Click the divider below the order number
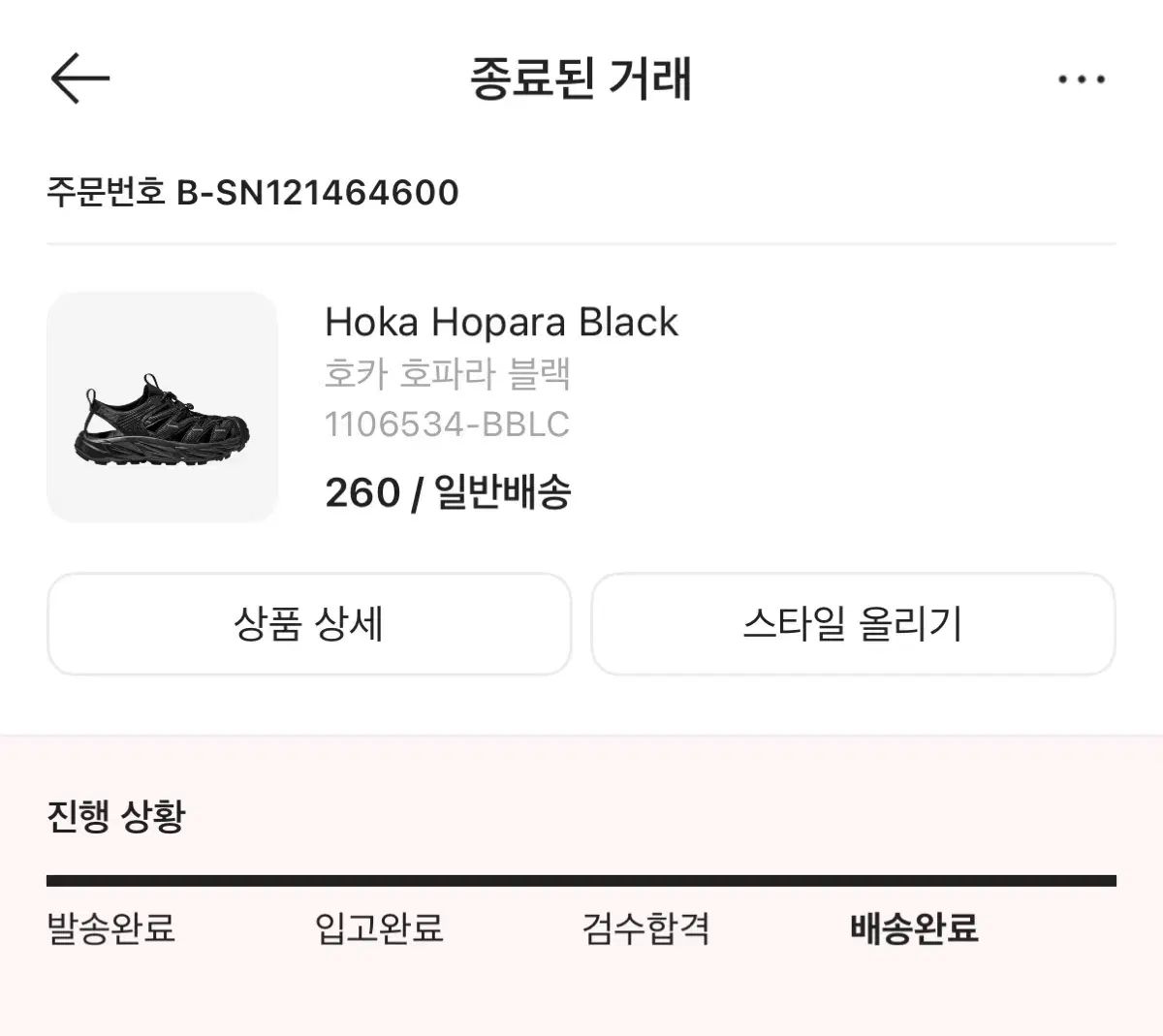 coord(581,244)
